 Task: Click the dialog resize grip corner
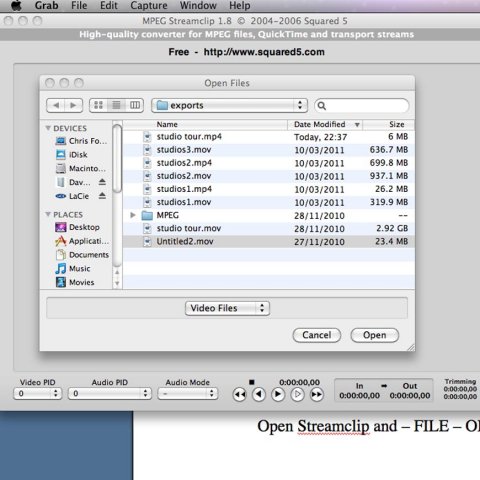point(411,347)
